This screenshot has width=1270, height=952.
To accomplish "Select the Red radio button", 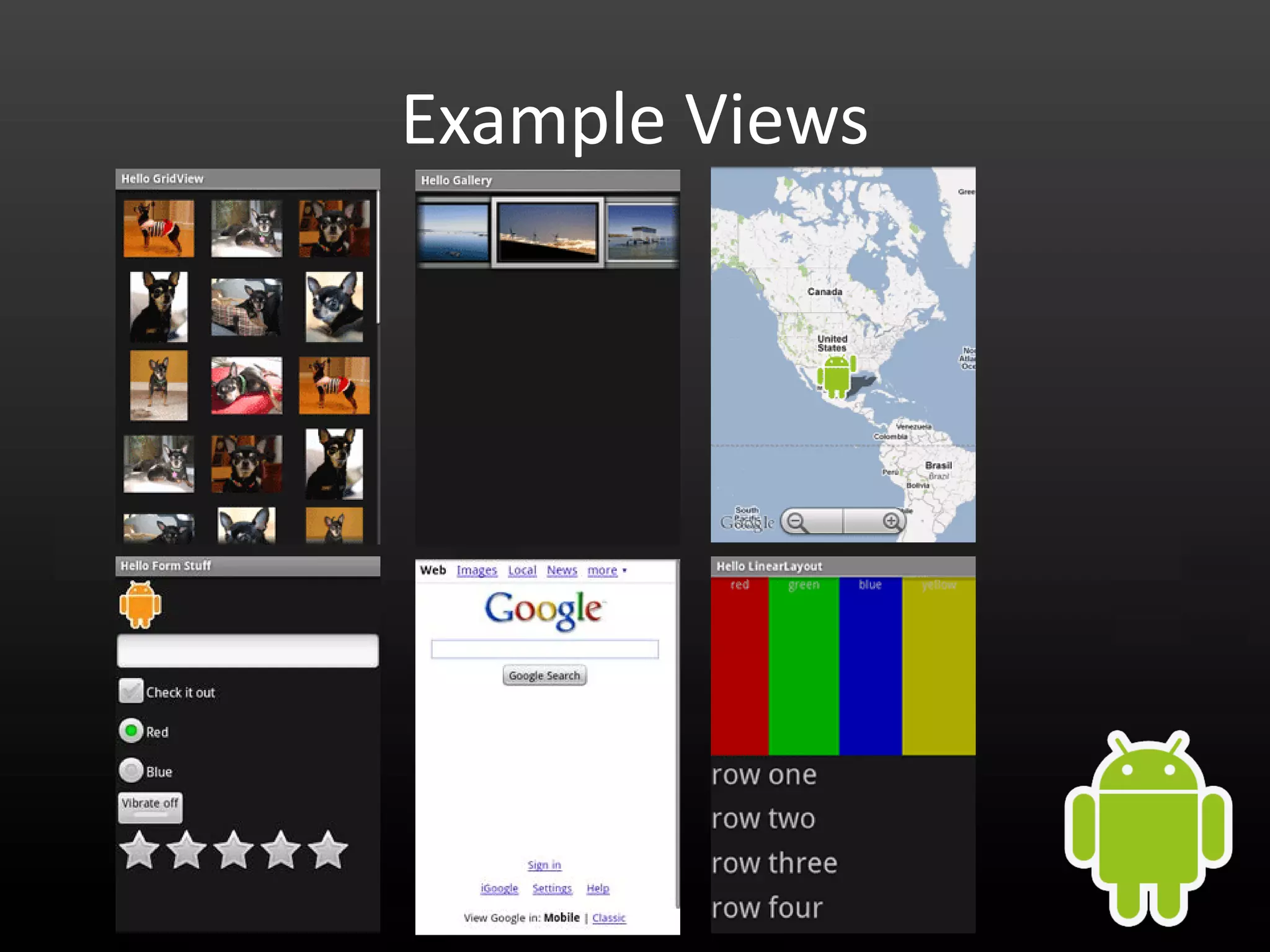I will 131,731.
